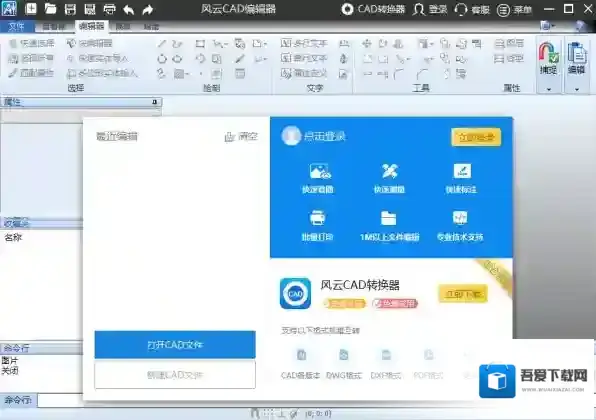
Task: Select the Ellipse drawing tool
Action: pos(177,59)
